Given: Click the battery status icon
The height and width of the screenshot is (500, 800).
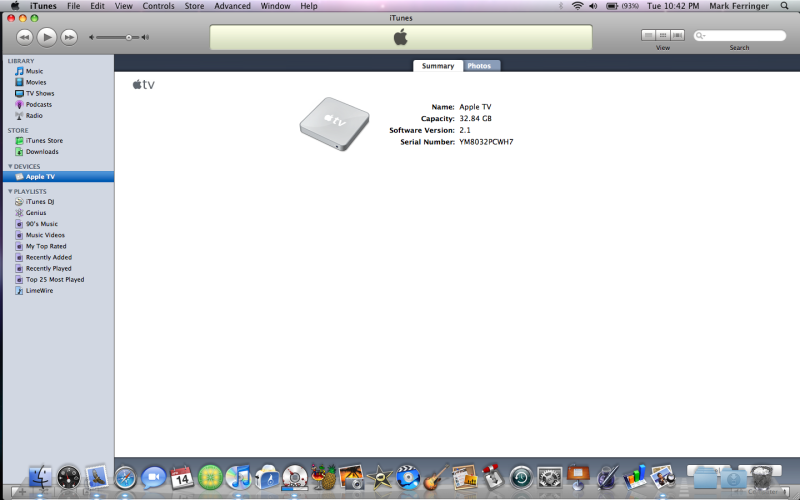Looking at the screenshot, I should [612, 6].
